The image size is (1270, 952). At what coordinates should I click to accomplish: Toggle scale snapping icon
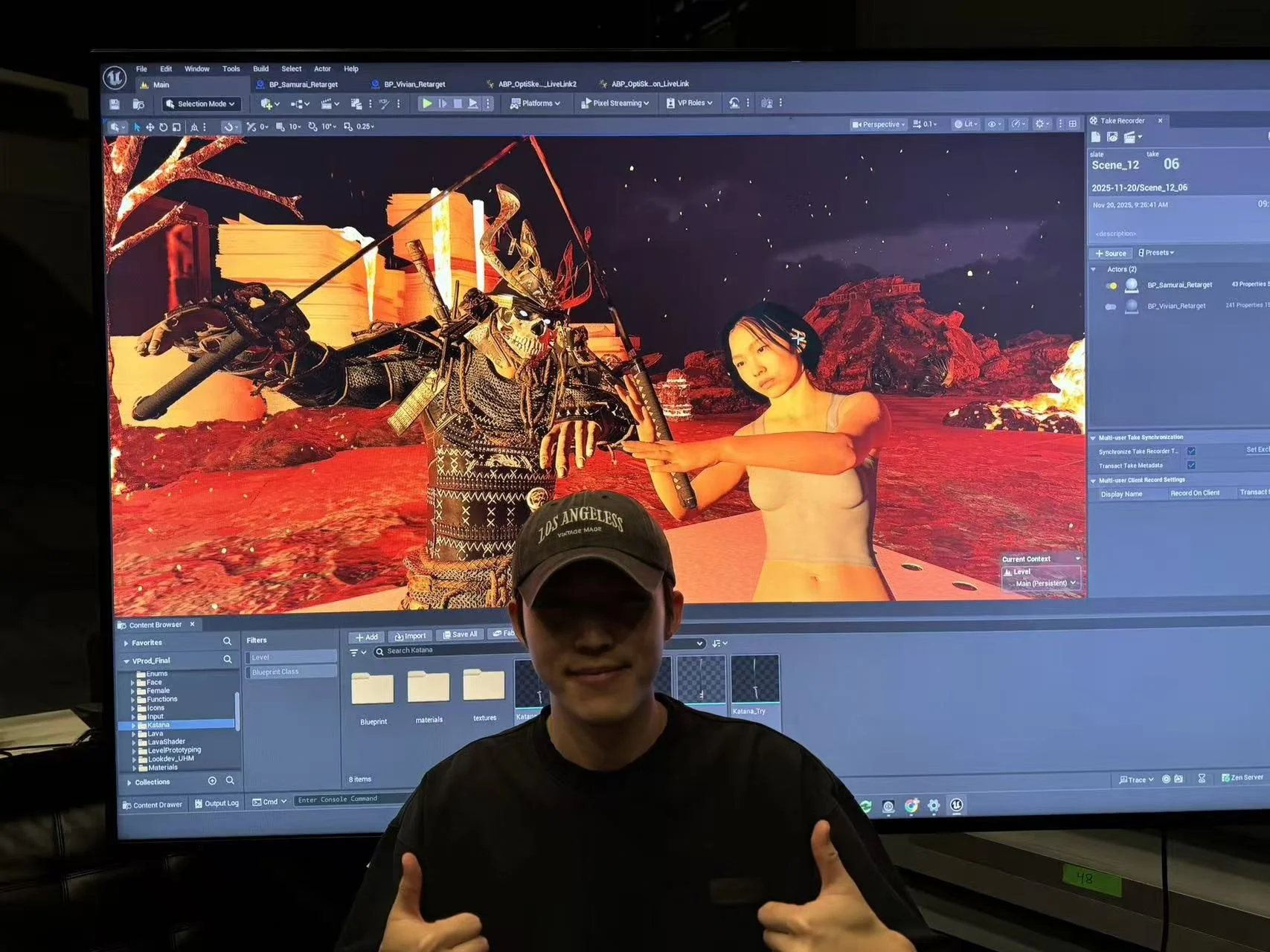tap(348, 127)
